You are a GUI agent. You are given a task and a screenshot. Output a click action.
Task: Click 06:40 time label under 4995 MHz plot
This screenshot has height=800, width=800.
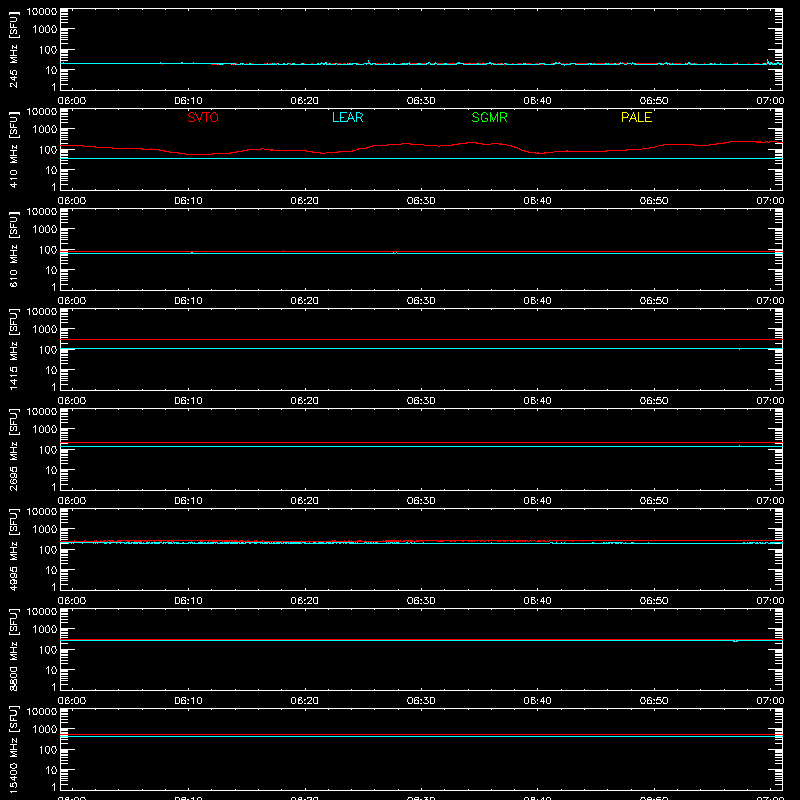[x=537, y=601]
